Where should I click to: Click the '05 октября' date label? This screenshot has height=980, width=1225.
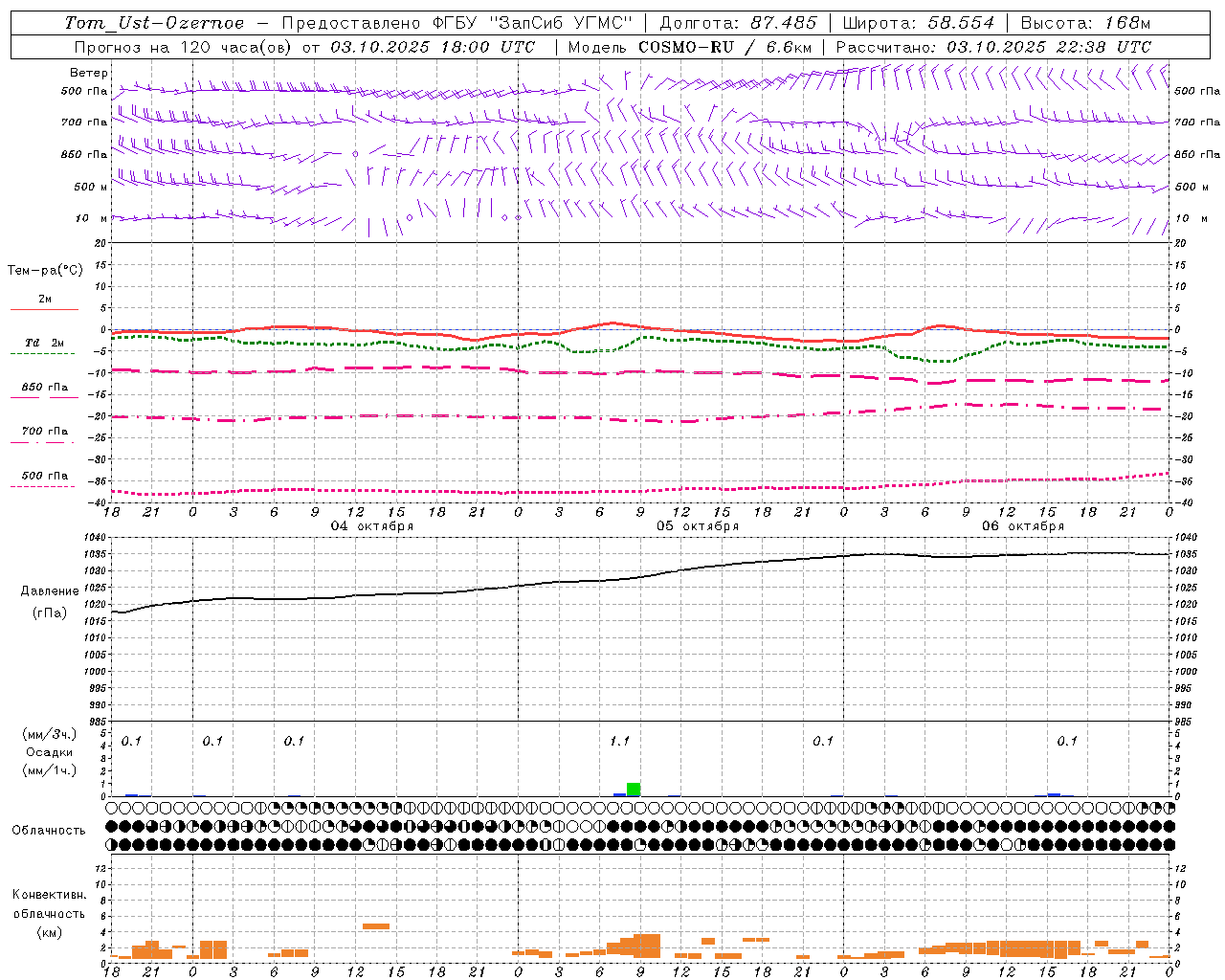point(698,526)
